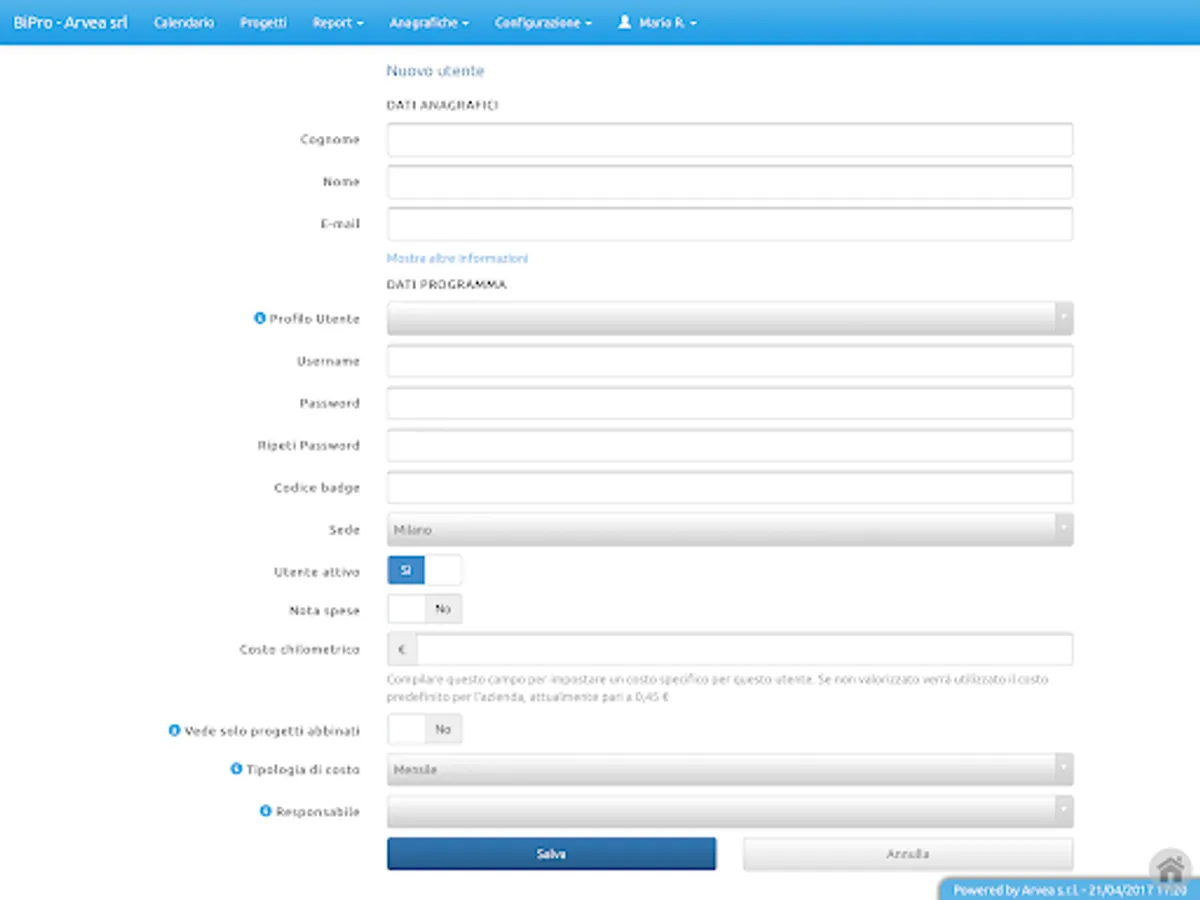Expand the Anagrafiche menu
Screen dimensions: 1200x900
tap(429, 22)
